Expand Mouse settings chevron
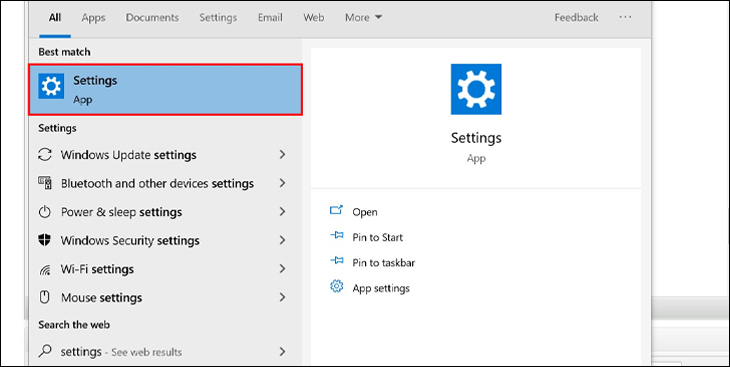This screenshot has width=730, height=367. 282,297
